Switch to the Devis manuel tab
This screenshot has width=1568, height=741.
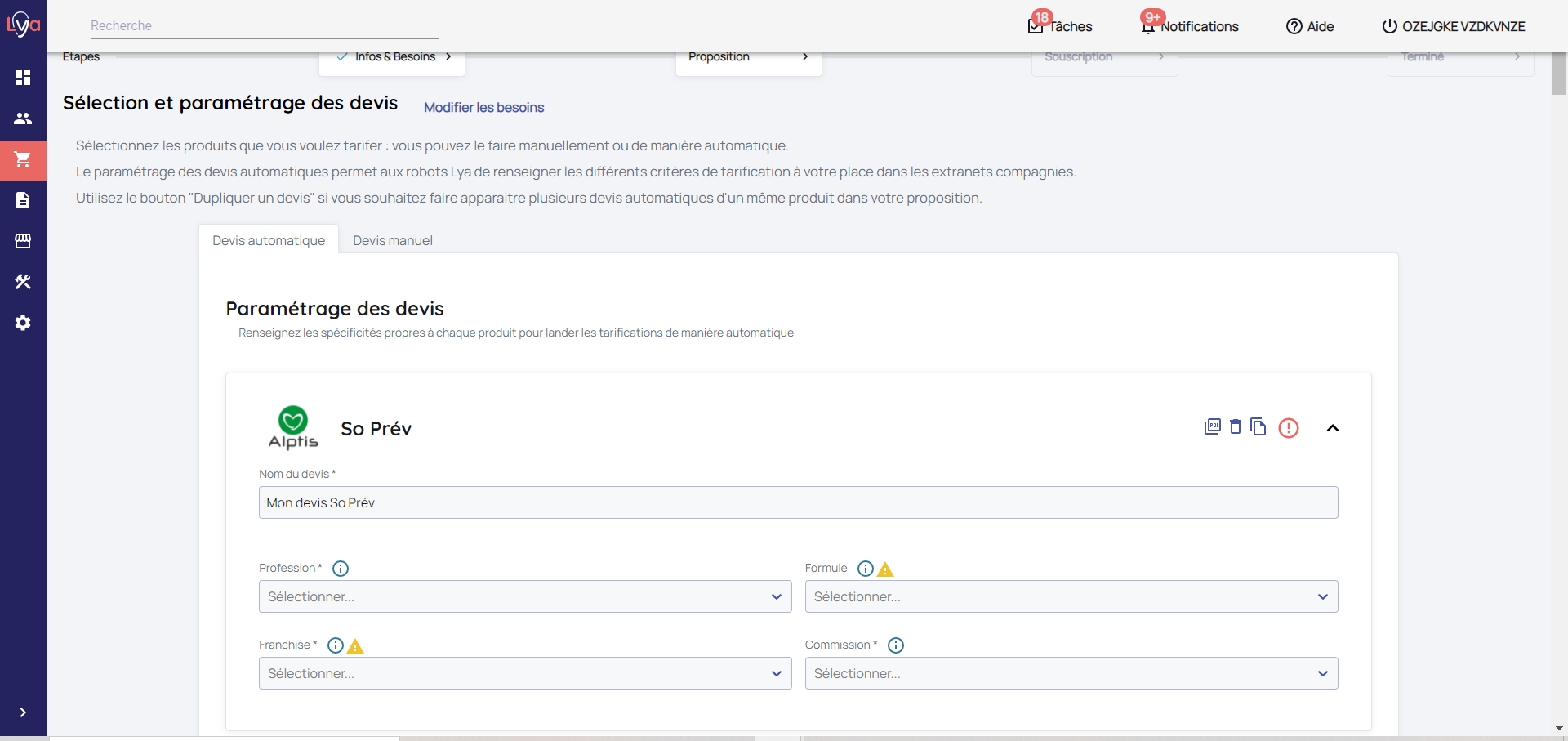coord(393,240)
